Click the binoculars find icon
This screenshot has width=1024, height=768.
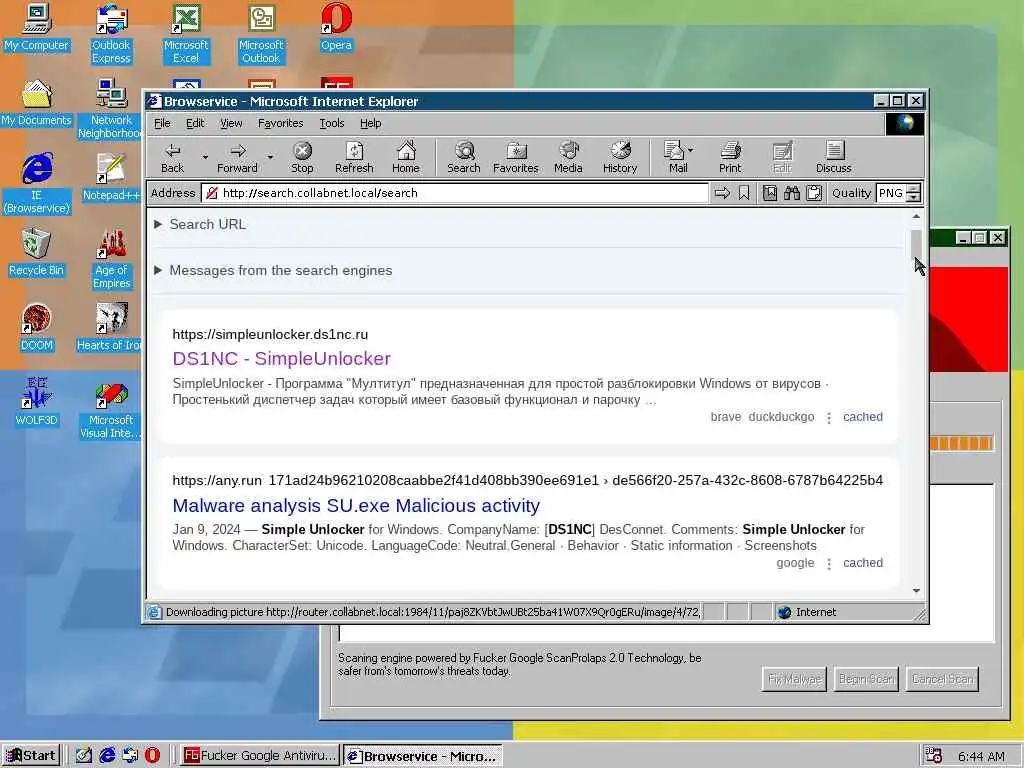[x=792, y=193]
